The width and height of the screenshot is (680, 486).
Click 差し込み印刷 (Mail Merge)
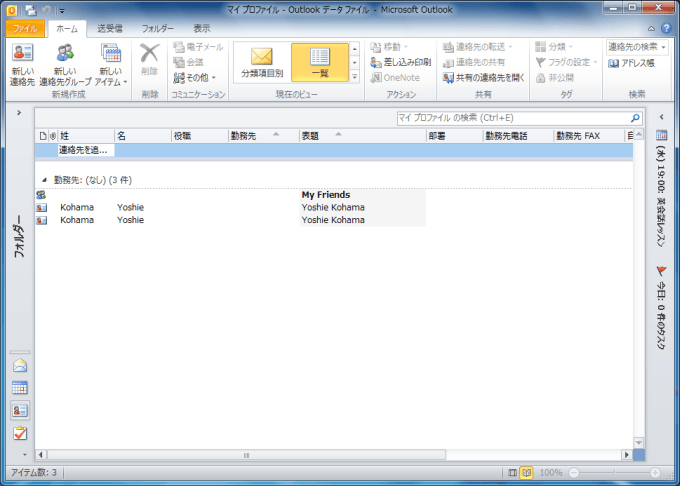coord(401,62)
